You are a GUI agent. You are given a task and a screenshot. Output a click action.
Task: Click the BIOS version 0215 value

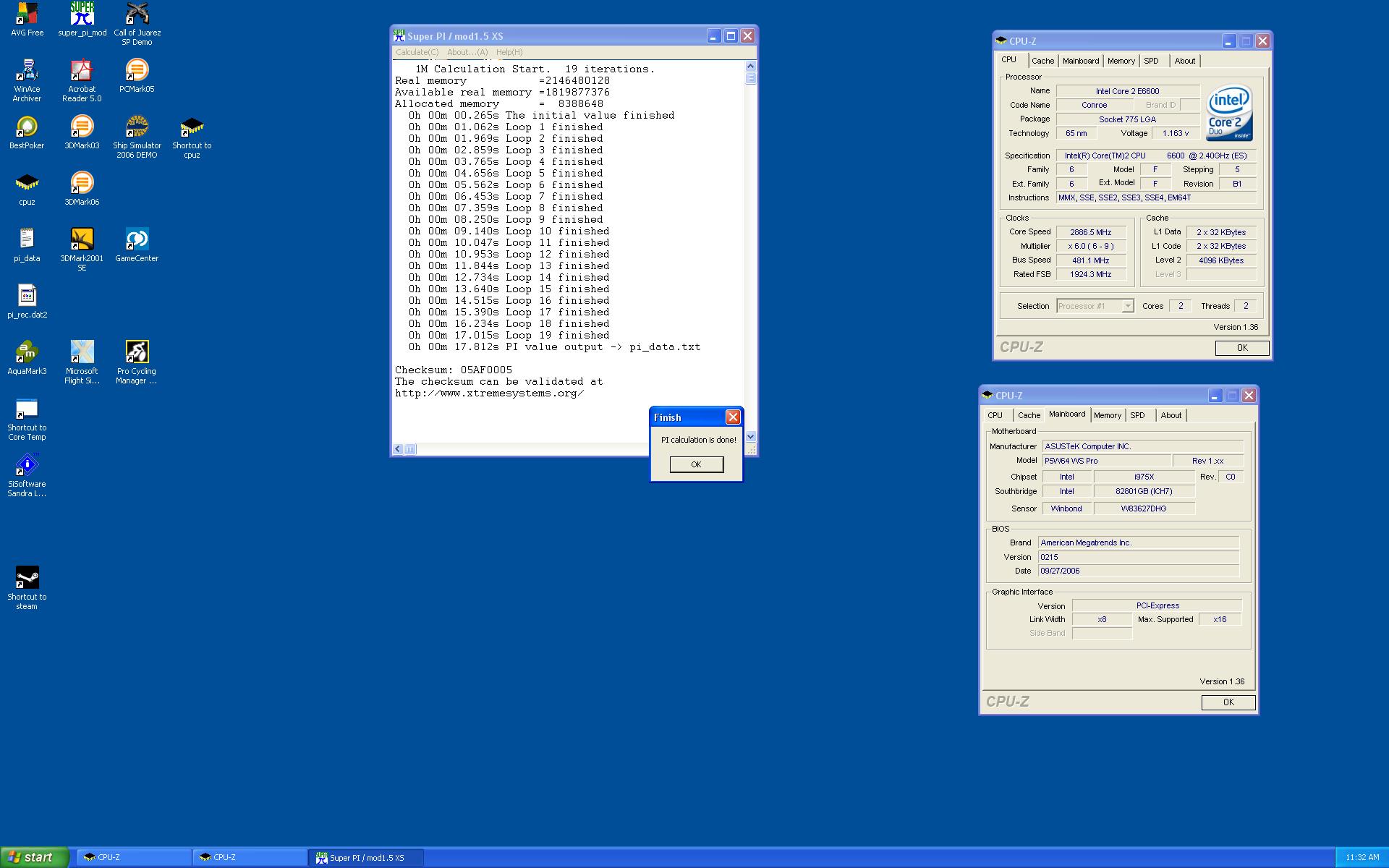pyautogui.click(x=1139, y=557)
